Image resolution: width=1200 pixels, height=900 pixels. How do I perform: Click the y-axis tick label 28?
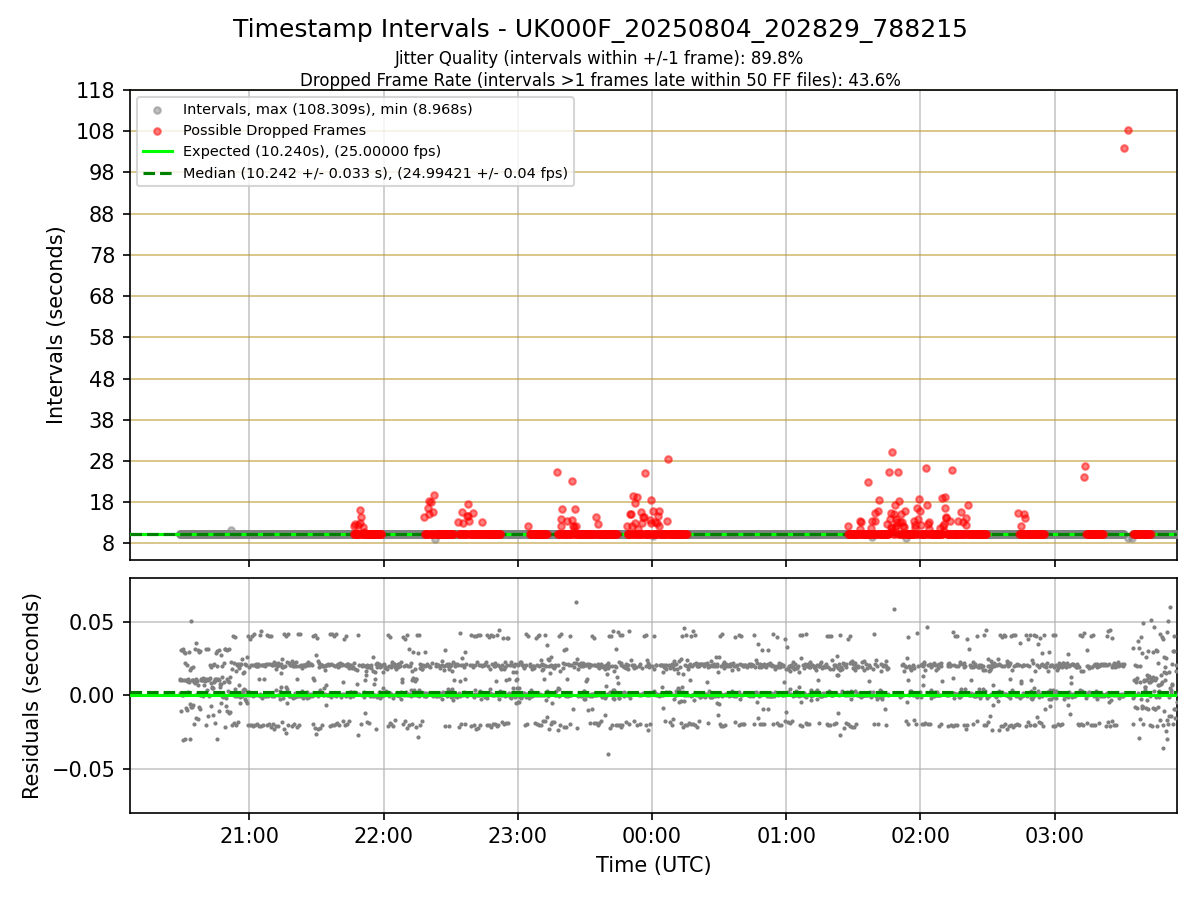click(x=103, y=462)
